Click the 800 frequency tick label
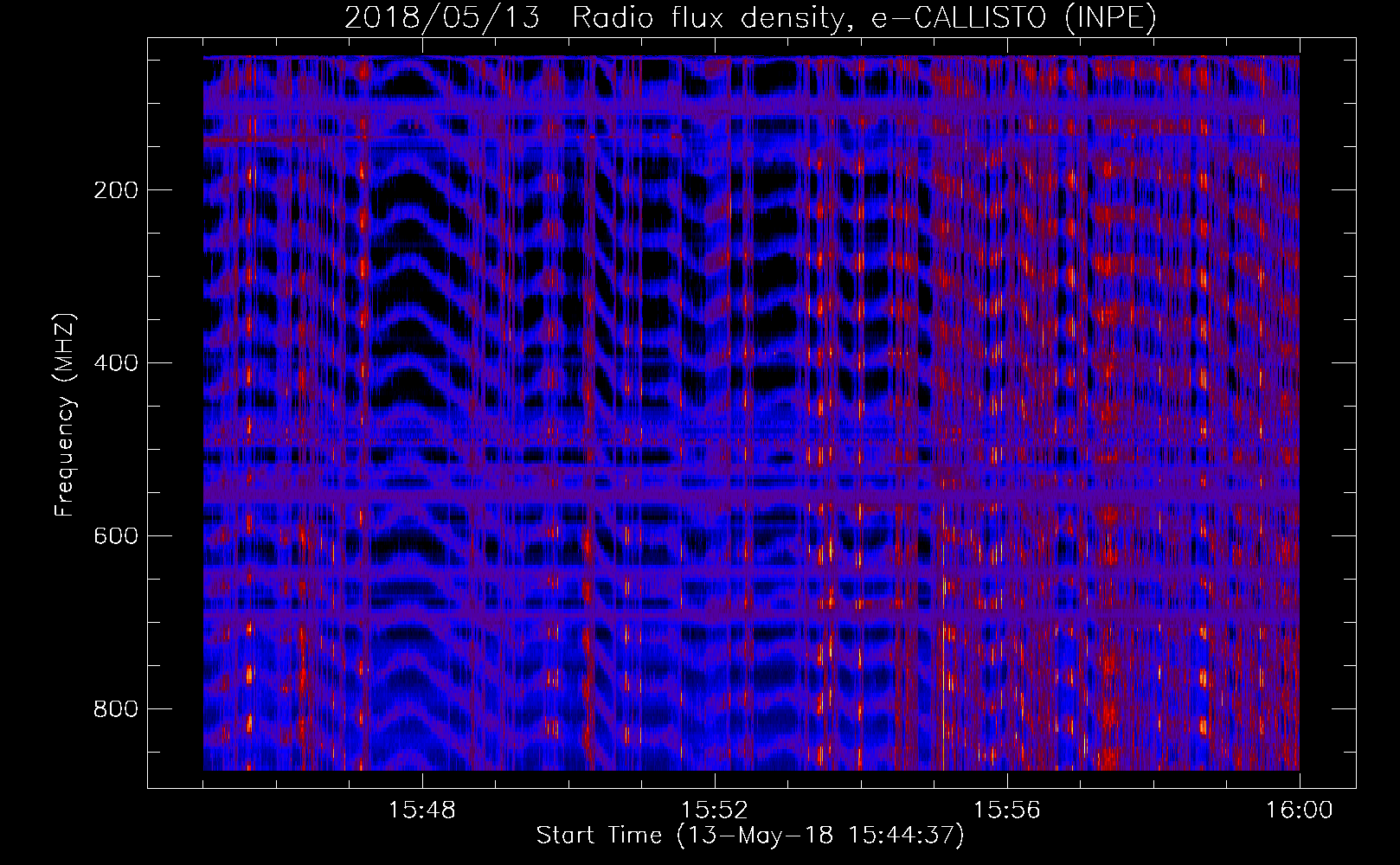Viewport: 1400px width, 865px height. point(116,709)
